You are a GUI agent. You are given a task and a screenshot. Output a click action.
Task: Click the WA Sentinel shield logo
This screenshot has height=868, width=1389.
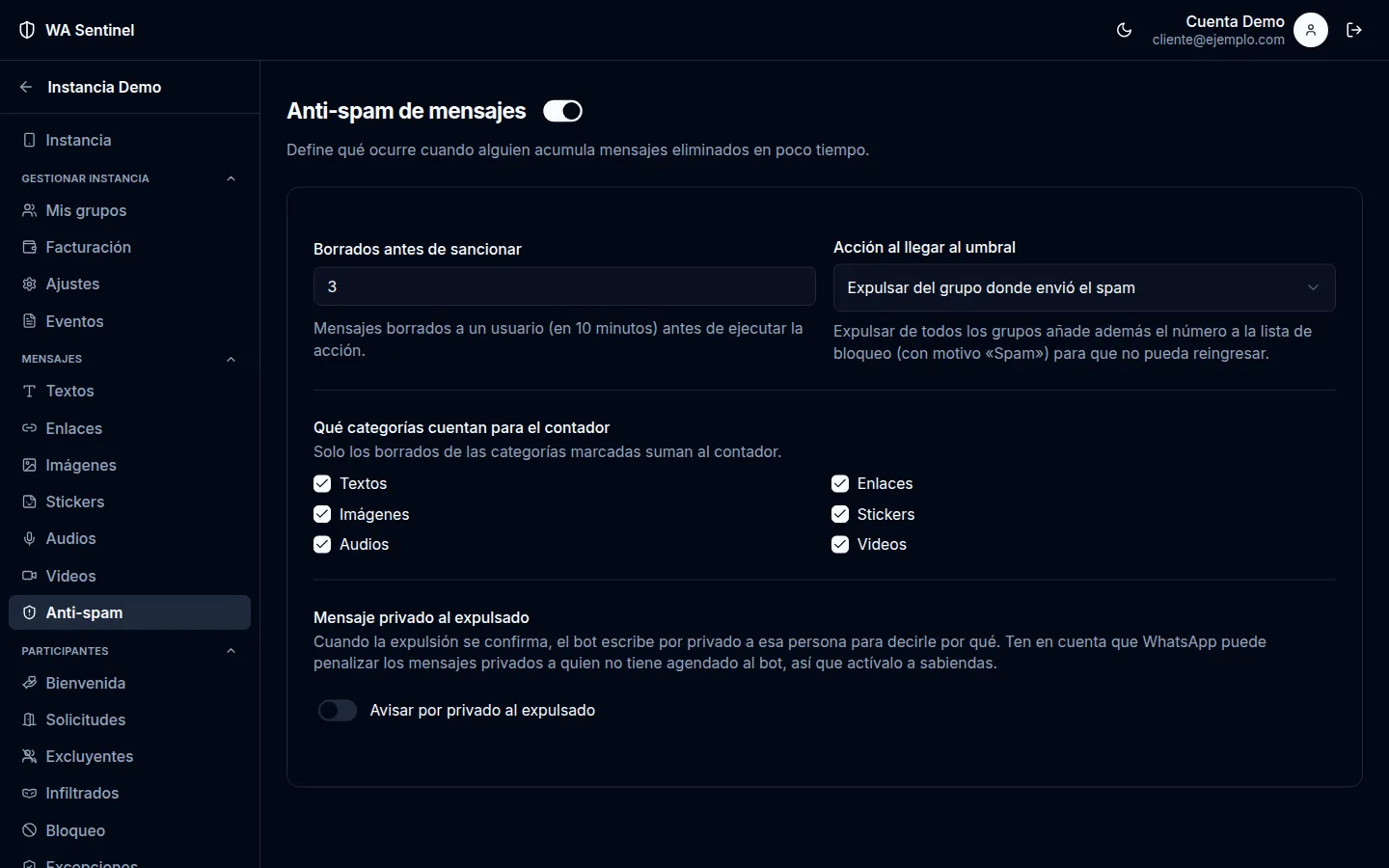point(27,30)
